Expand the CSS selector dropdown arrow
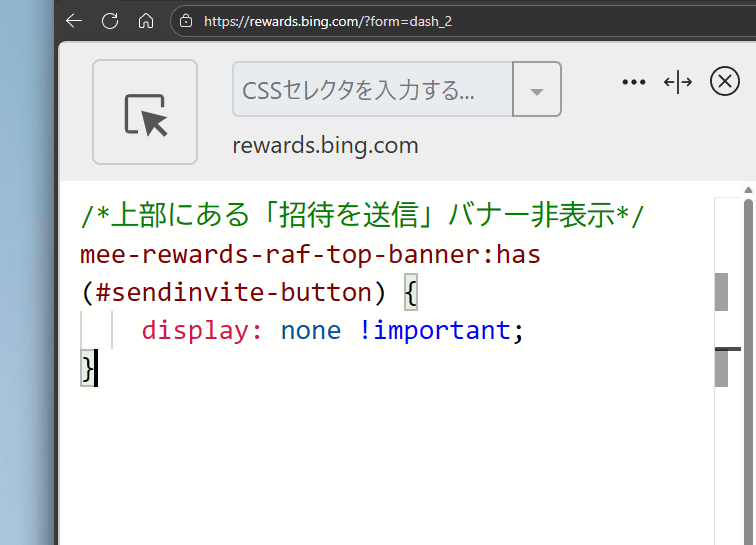Screen dimensions: 756x545 click(537, 91)
